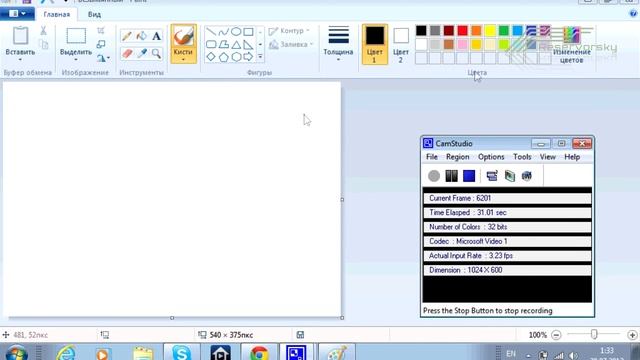Click the CamStudio Pause button
640x360 pixels.
coord(451,176)
